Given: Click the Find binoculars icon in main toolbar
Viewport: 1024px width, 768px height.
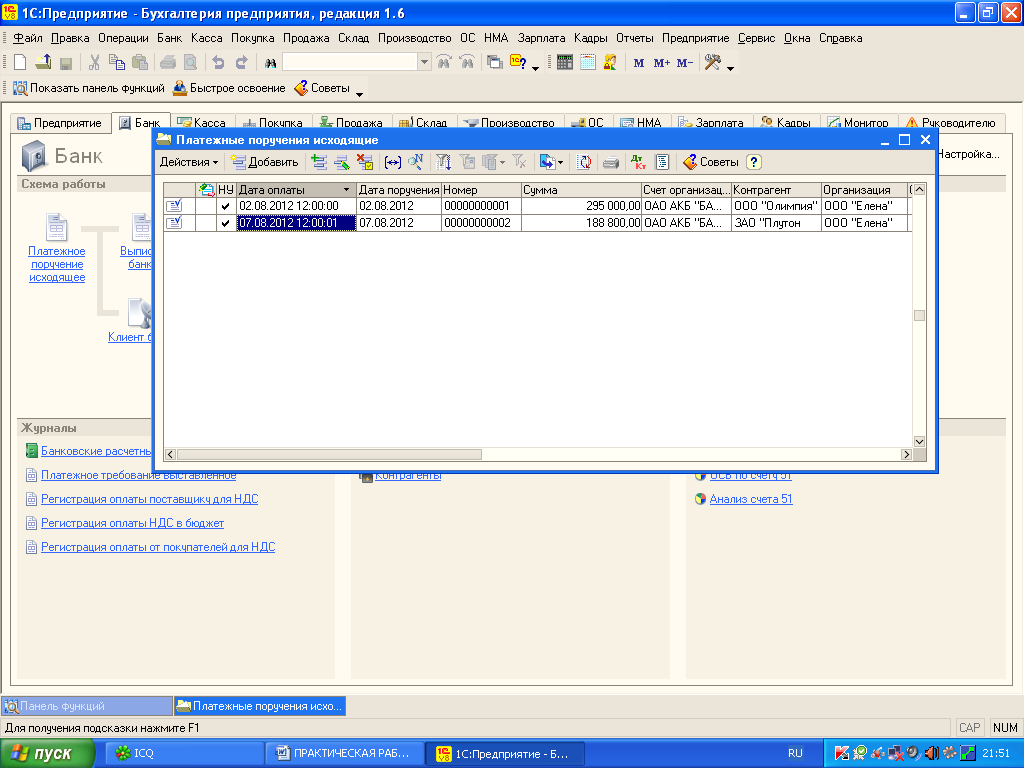Looking at the screenshot, I should click(270, 63).
